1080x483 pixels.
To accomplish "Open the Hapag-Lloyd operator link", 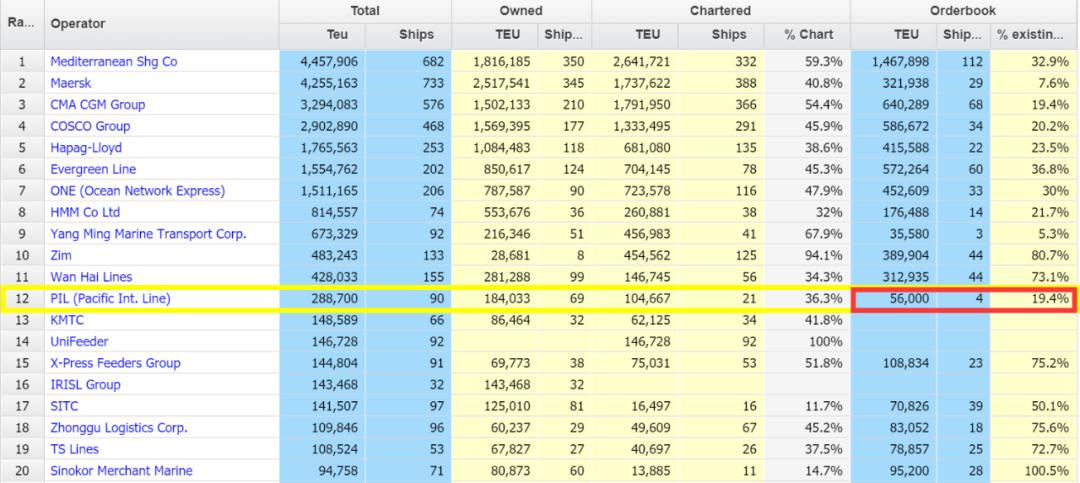I will click(84, 147).
